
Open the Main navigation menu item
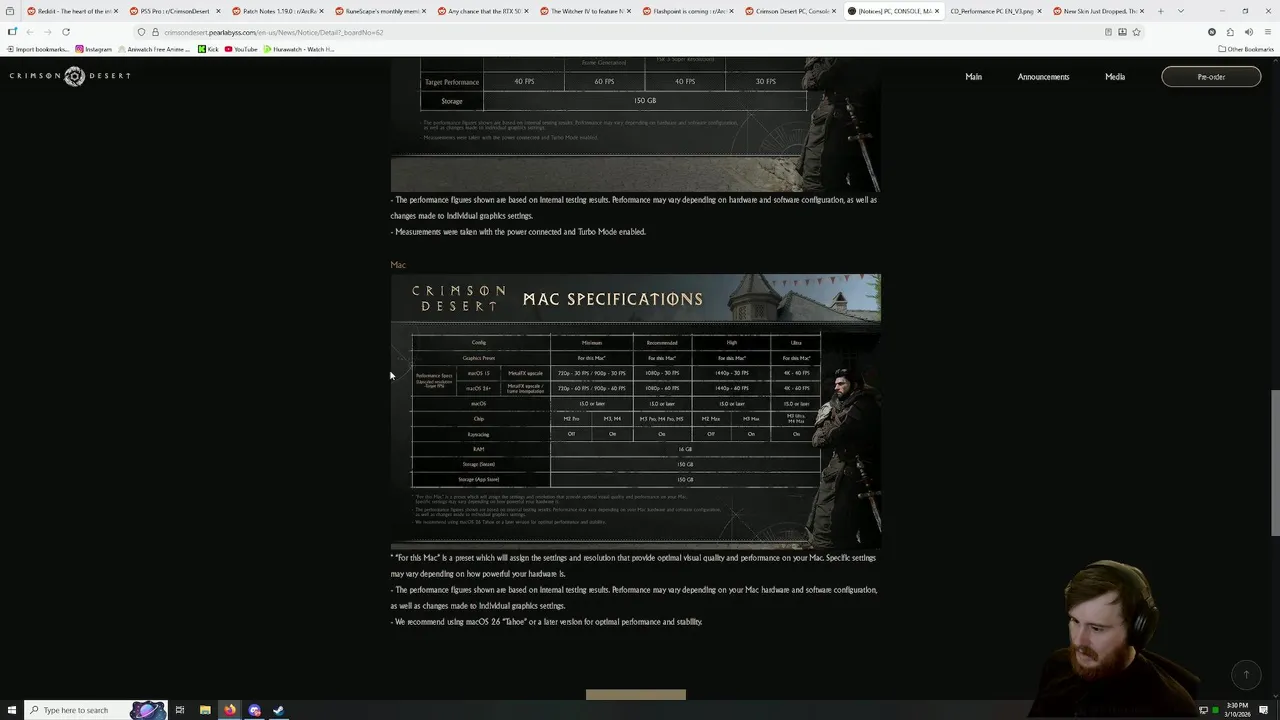point(973,77)
